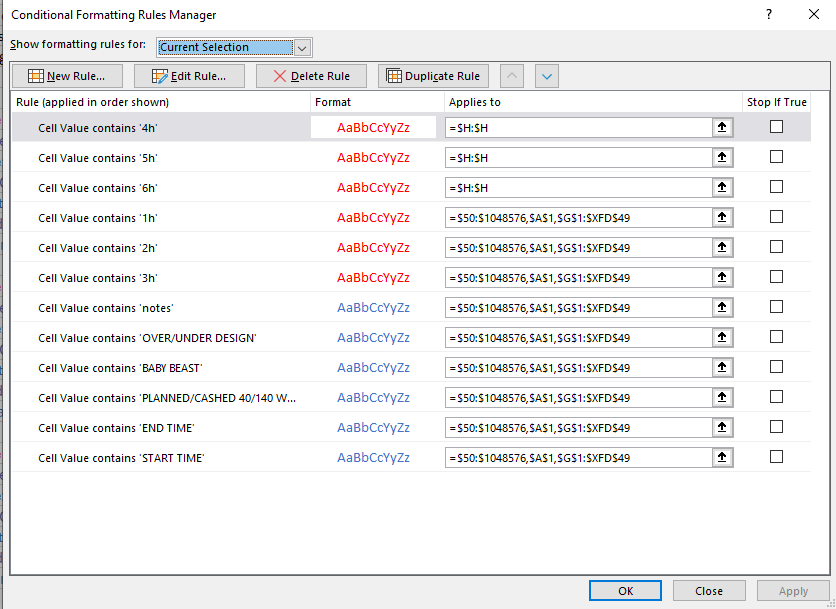836x609 pixels.
Task: Collapse range selector for the '6h' rule
Action: point(722,187)
